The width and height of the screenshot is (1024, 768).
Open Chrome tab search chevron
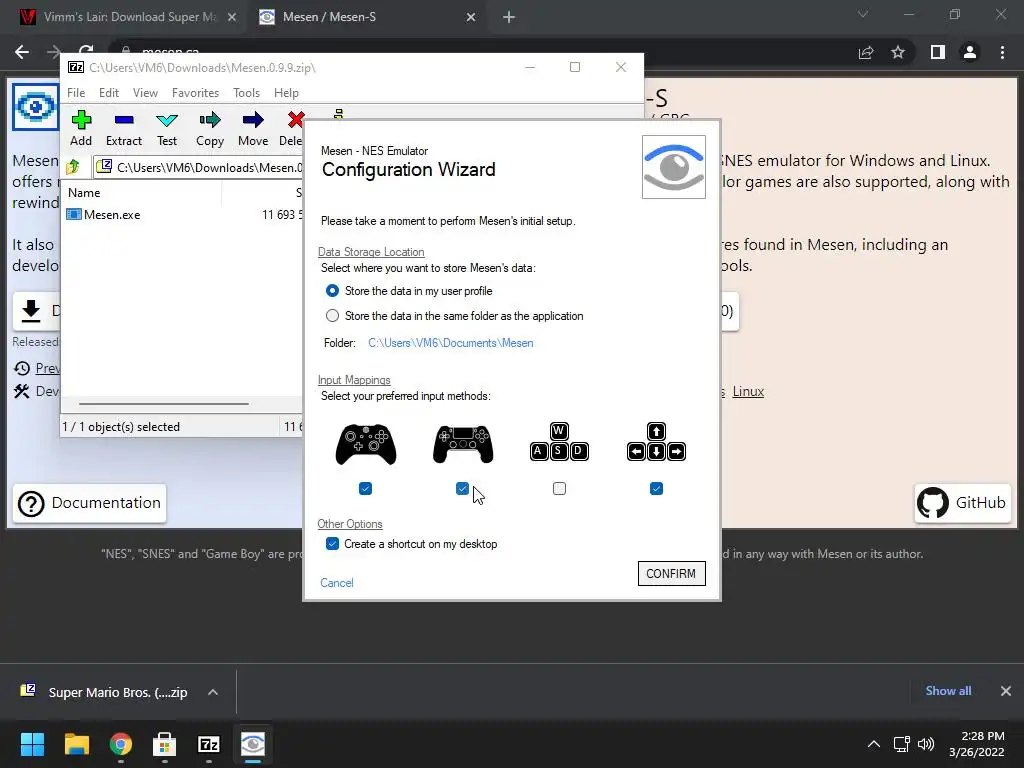pyautogui.click(x=863, y=14)
